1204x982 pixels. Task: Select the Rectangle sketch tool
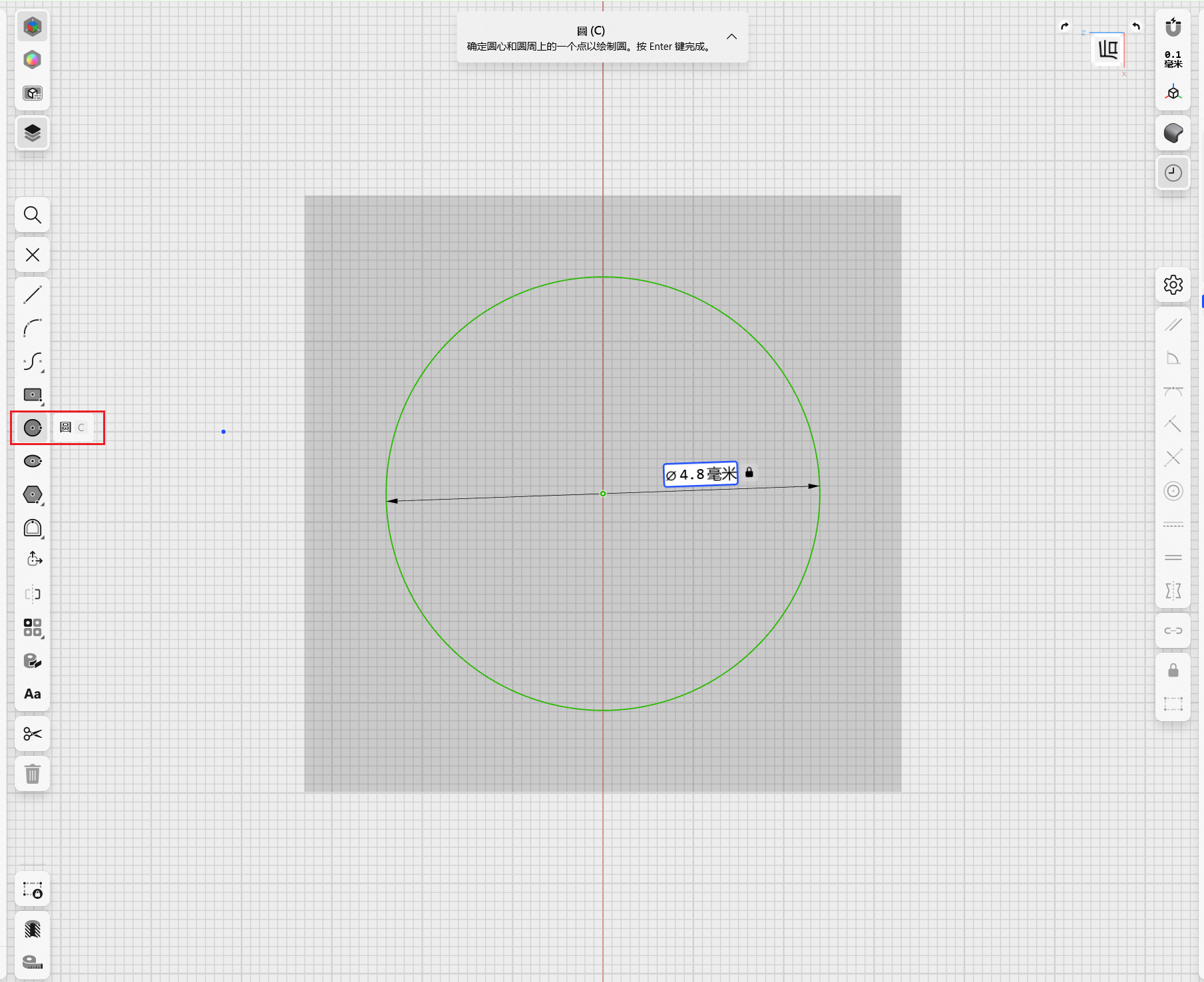[33, 395]
